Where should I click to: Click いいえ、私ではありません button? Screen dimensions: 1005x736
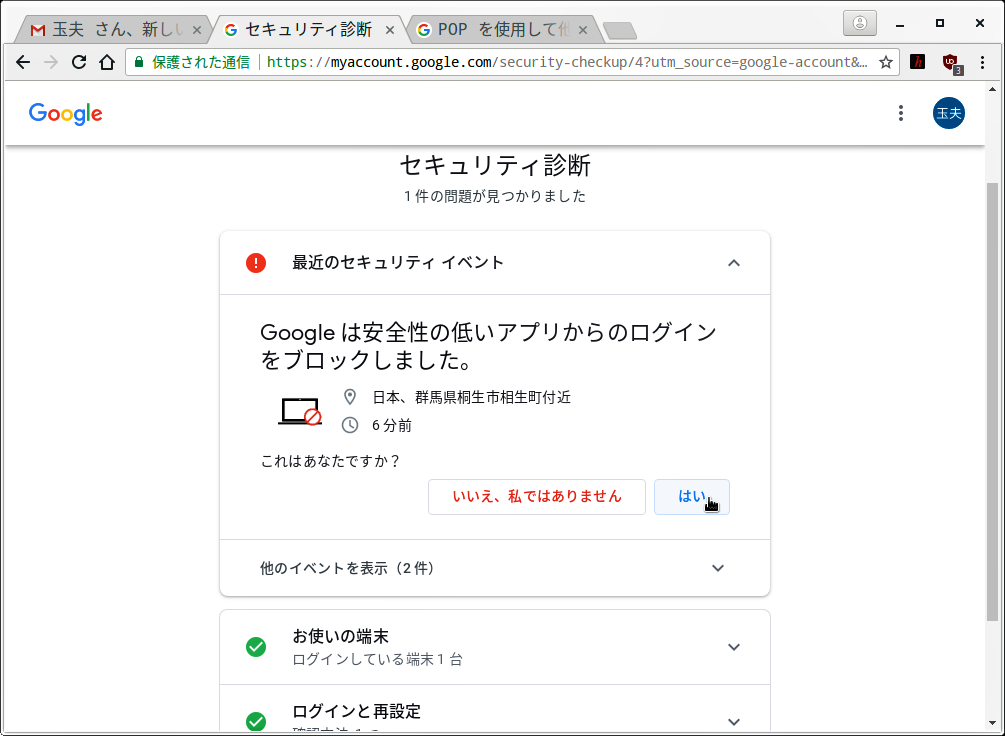click(536, 497)
